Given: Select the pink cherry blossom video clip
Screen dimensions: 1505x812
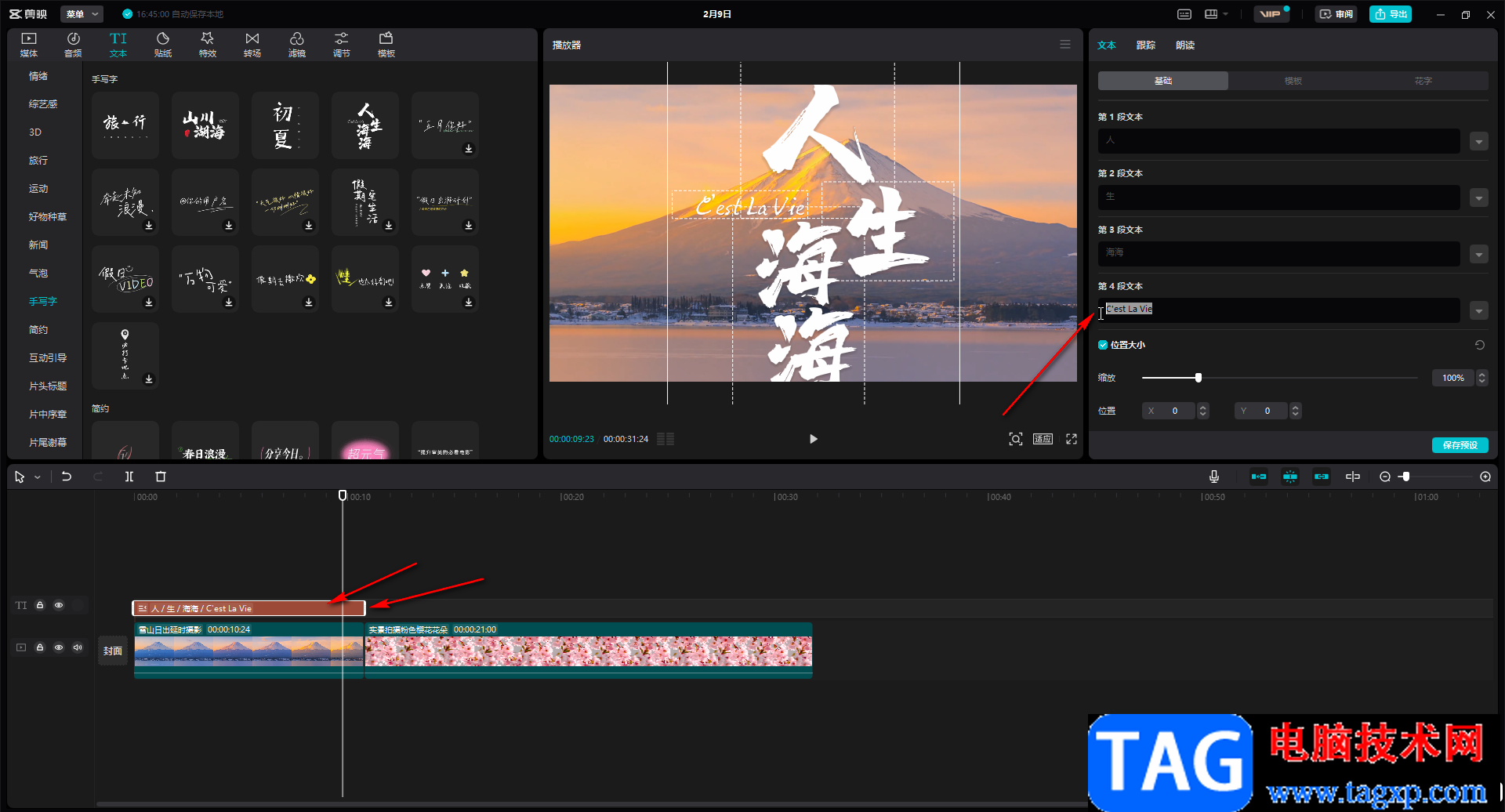Looking at the screenshot, I should pyautogui.click(x=589, y=650).
